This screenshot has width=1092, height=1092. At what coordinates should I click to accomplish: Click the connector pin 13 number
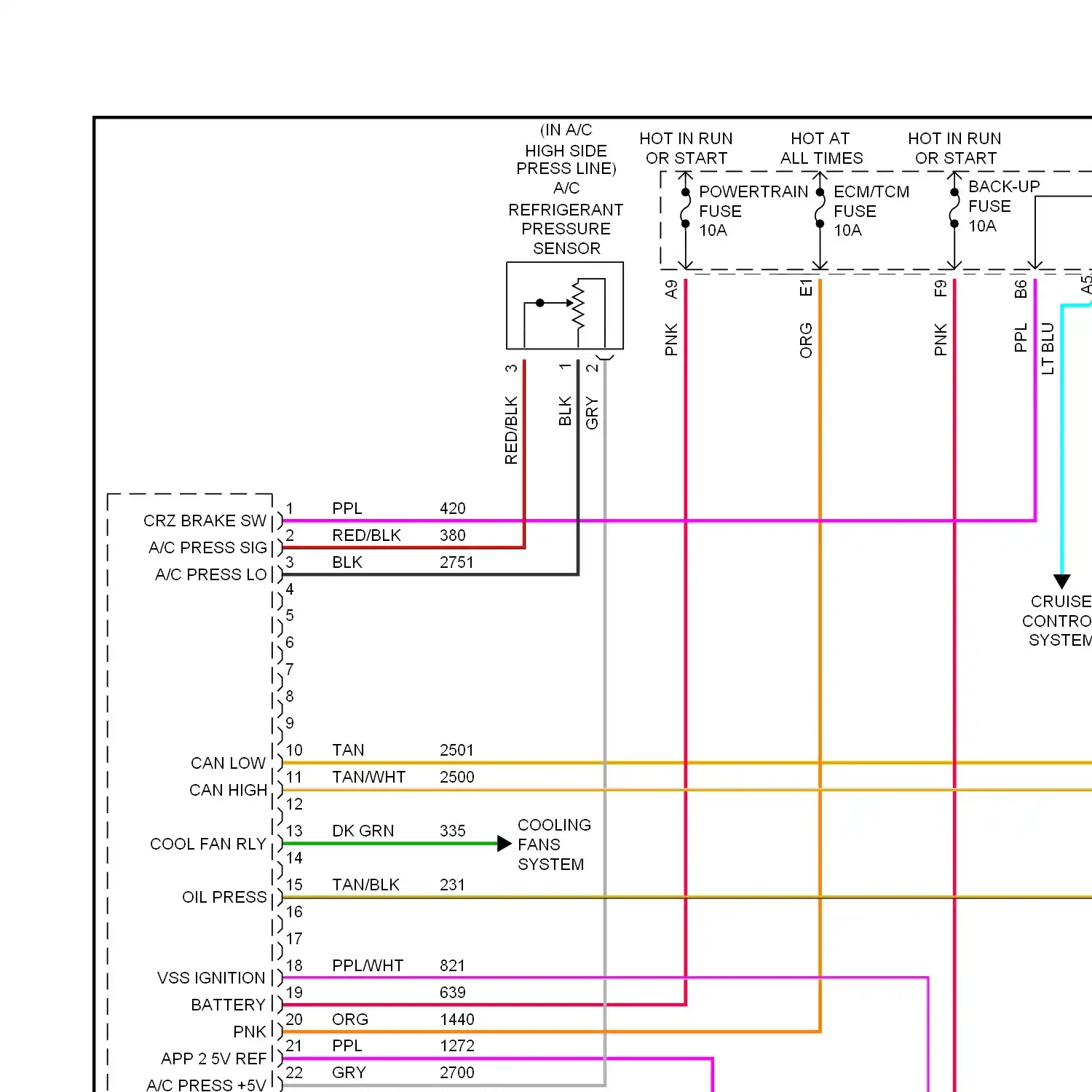pos(294,831)
